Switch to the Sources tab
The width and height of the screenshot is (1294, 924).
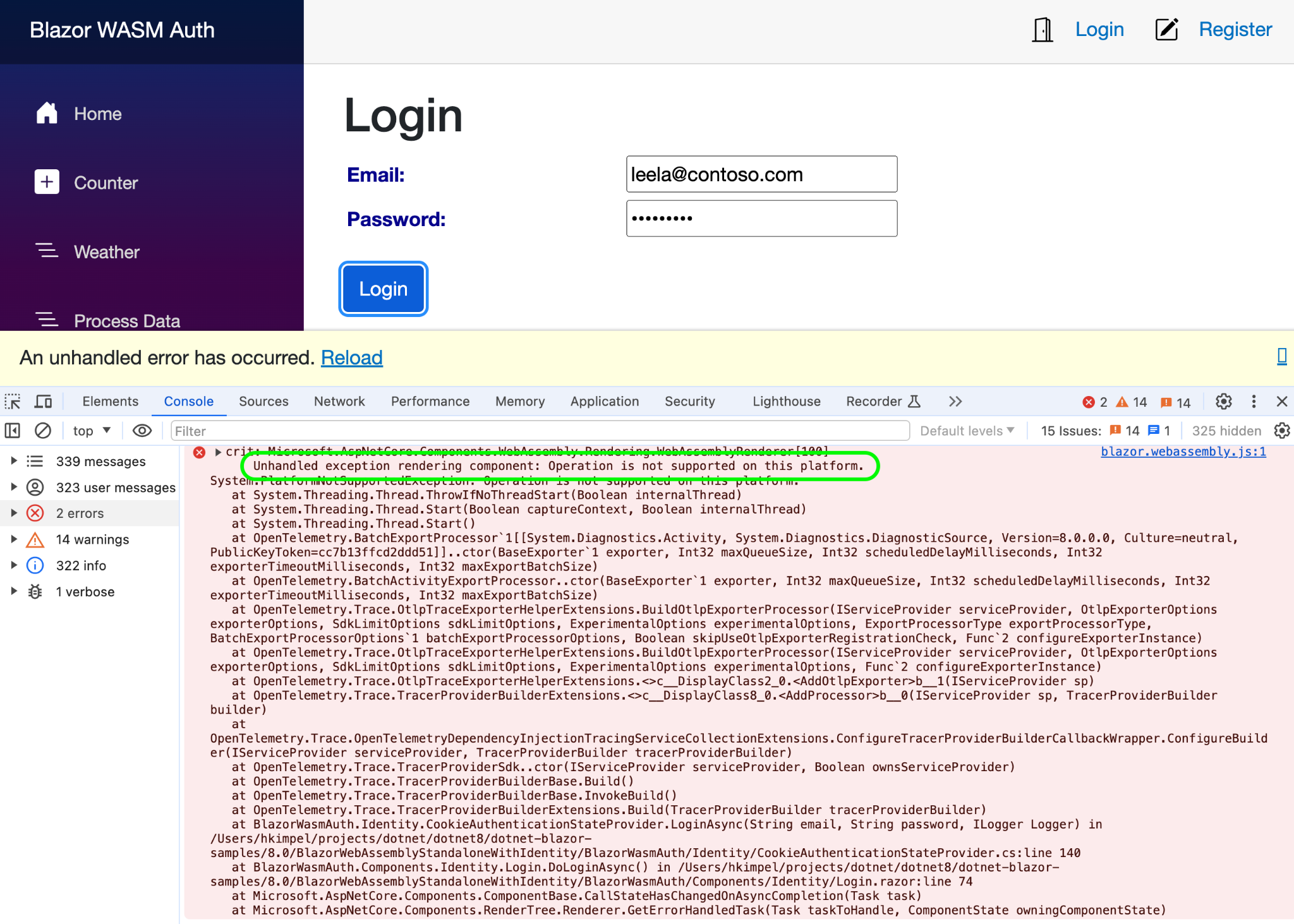263,402
